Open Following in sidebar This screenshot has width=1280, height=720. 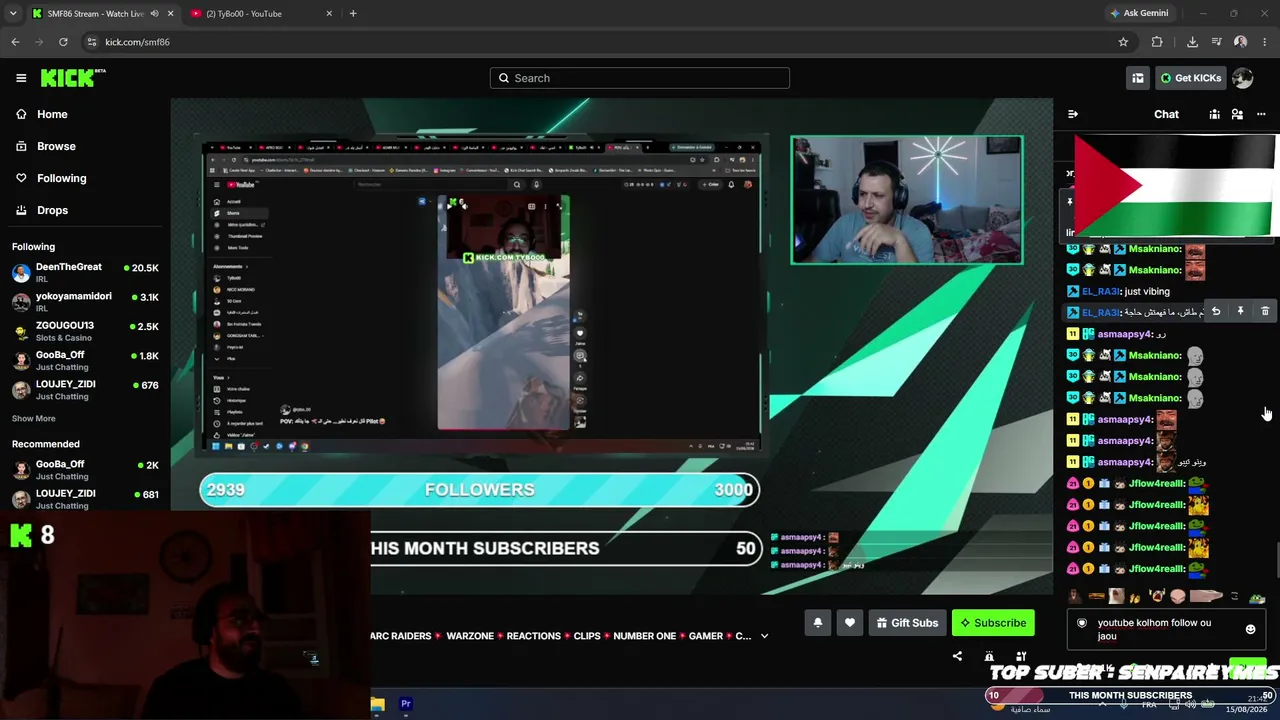51,178
